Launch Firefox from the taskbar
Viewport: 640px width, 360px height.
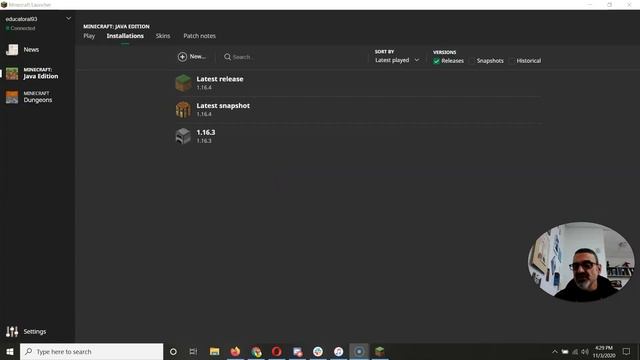[235, 351]
